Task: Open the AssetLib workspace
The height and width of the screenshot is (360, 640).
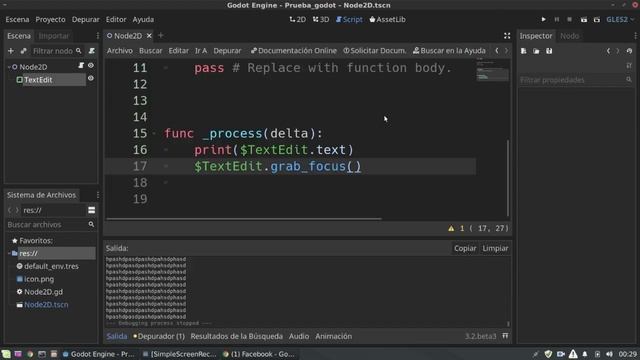Action: 387,19
